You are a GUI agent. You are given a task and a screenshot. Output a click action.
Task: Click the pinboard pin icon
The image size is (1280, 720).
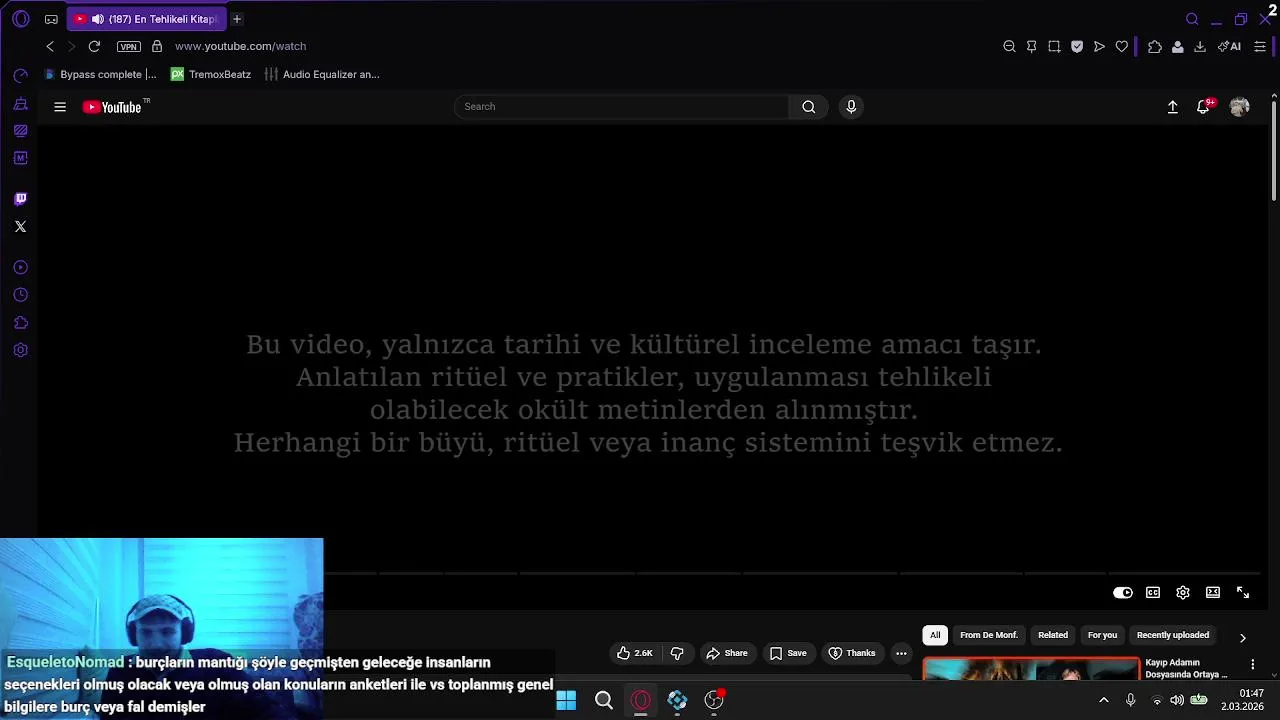click(1031, 46)
